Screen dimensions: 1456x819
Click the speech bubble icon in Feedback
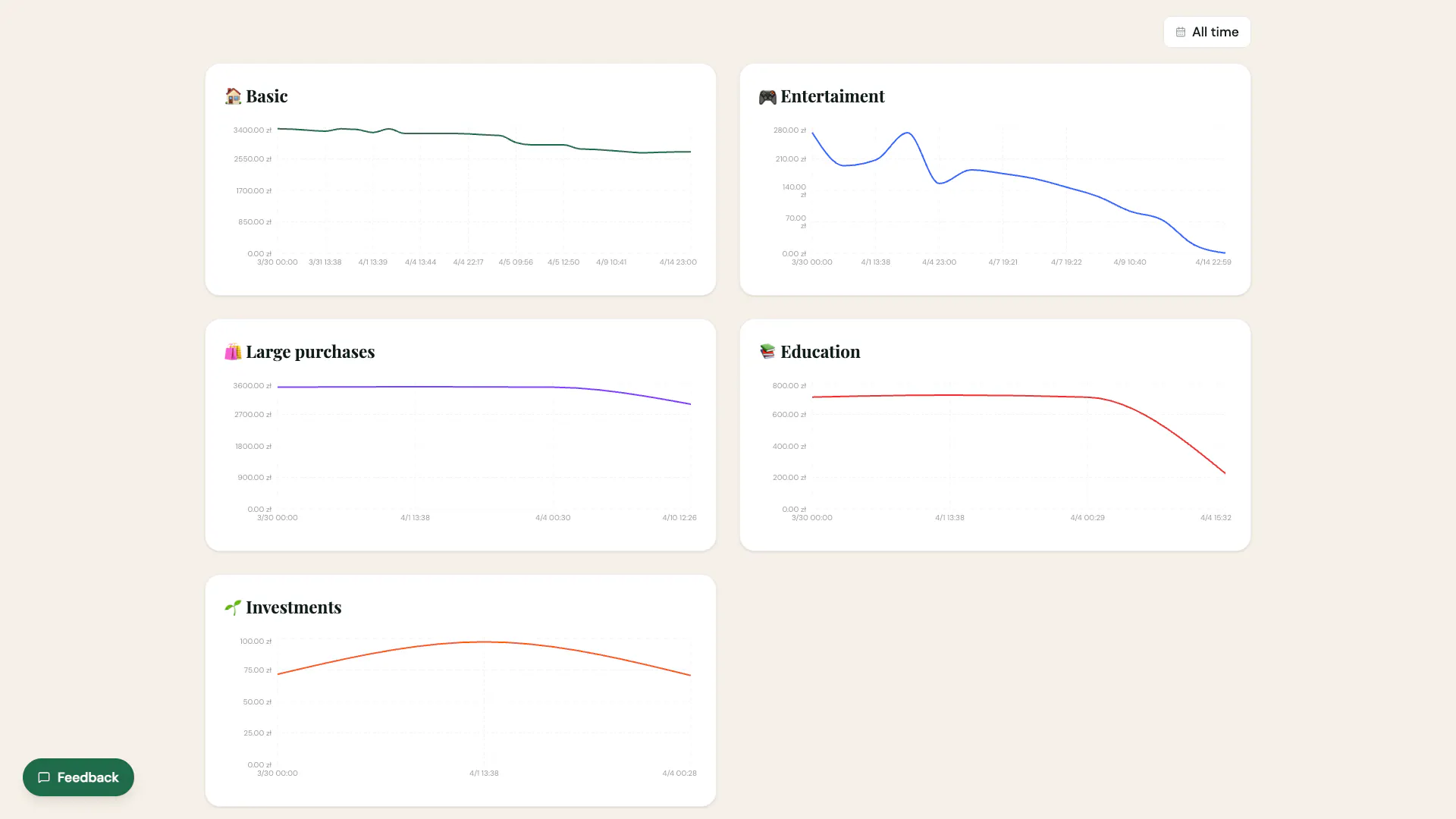coord(44,777)
